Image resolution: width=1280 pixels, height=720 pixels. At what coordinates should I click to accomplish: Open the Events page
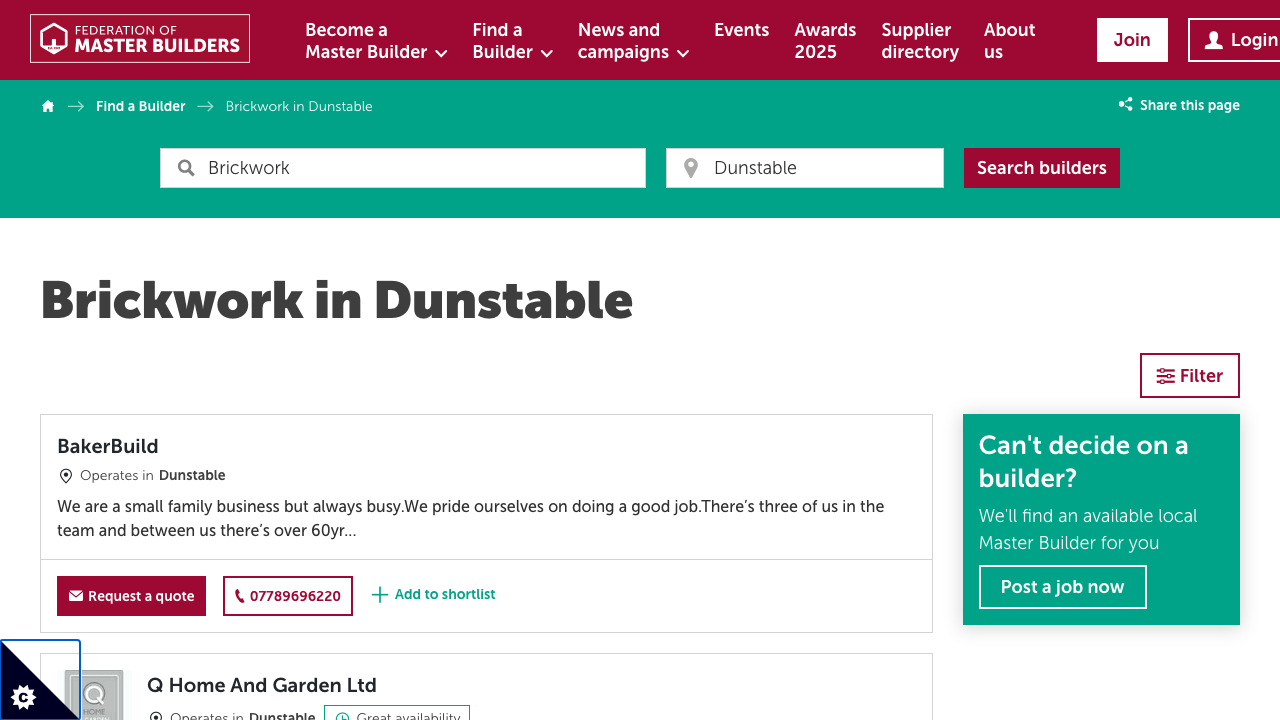coord(741,30)
